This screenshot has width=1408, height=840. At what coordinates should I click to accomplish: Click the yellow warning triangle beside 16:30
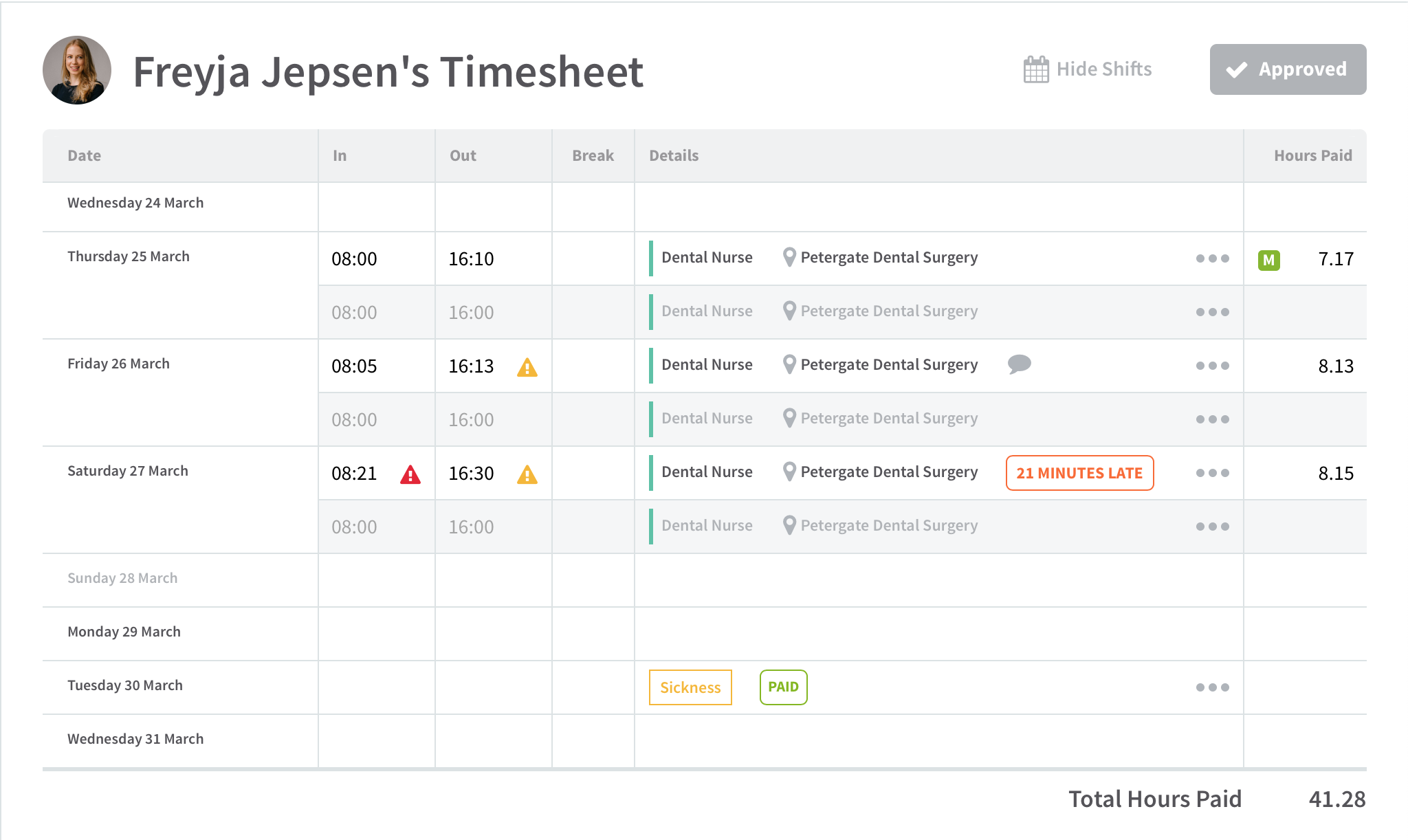pyautogui.click(x=527, y=474)
